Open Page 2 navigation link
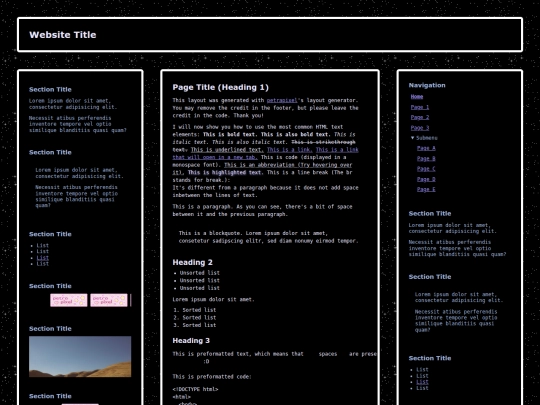This screenshot has width=540, height=405. (x=420, y=117)
